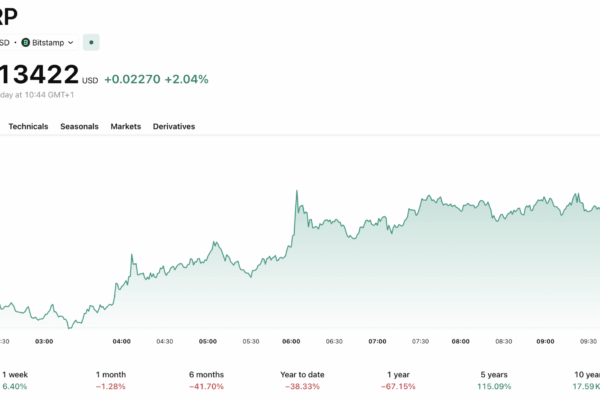The height and width of the screenshot is (400, 600).
Task: Click the chart low point after 03:00
Action: point(70,328)
